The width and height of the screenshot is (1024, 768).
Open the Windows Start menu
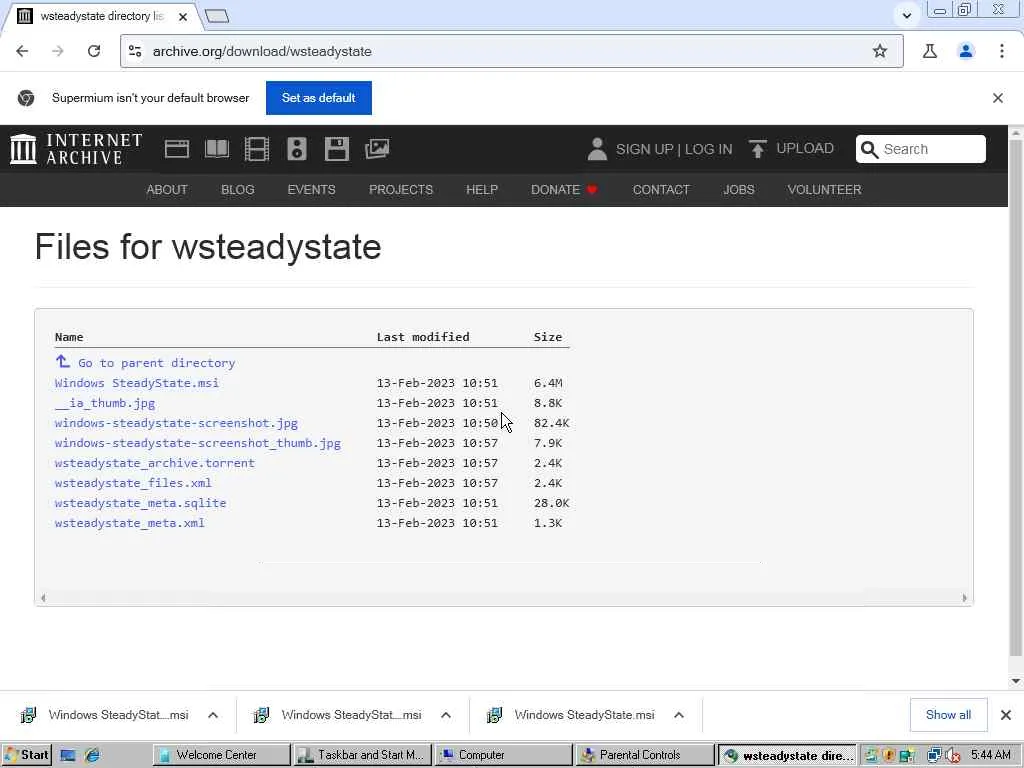click(26, 755)
